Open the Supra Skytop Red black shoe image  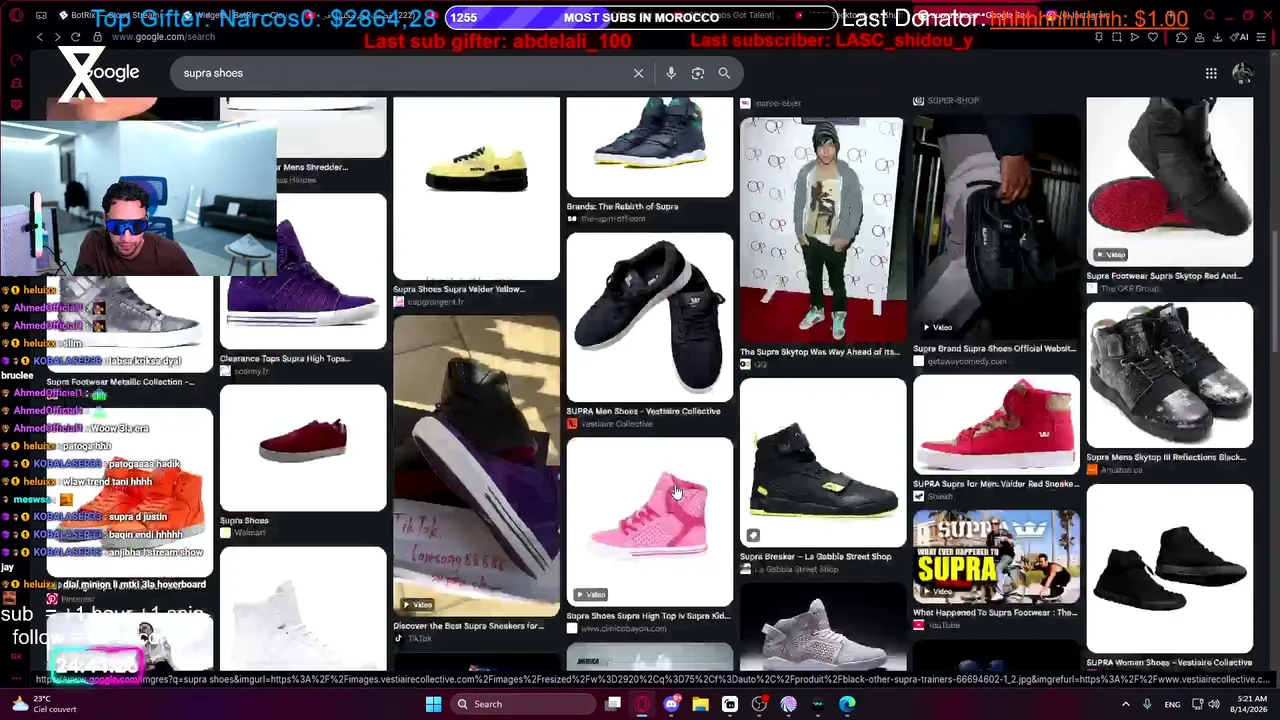pos(1170,181)
